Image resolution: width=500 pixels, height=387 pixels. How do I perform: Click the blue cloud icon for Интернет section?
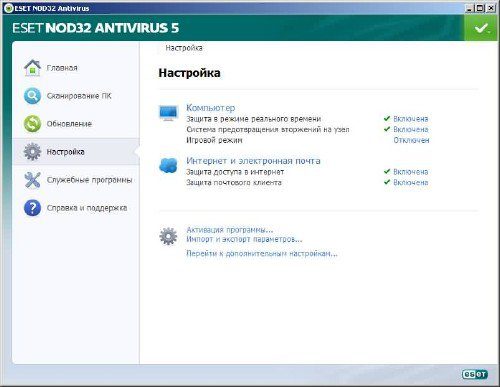pos(168,165)
